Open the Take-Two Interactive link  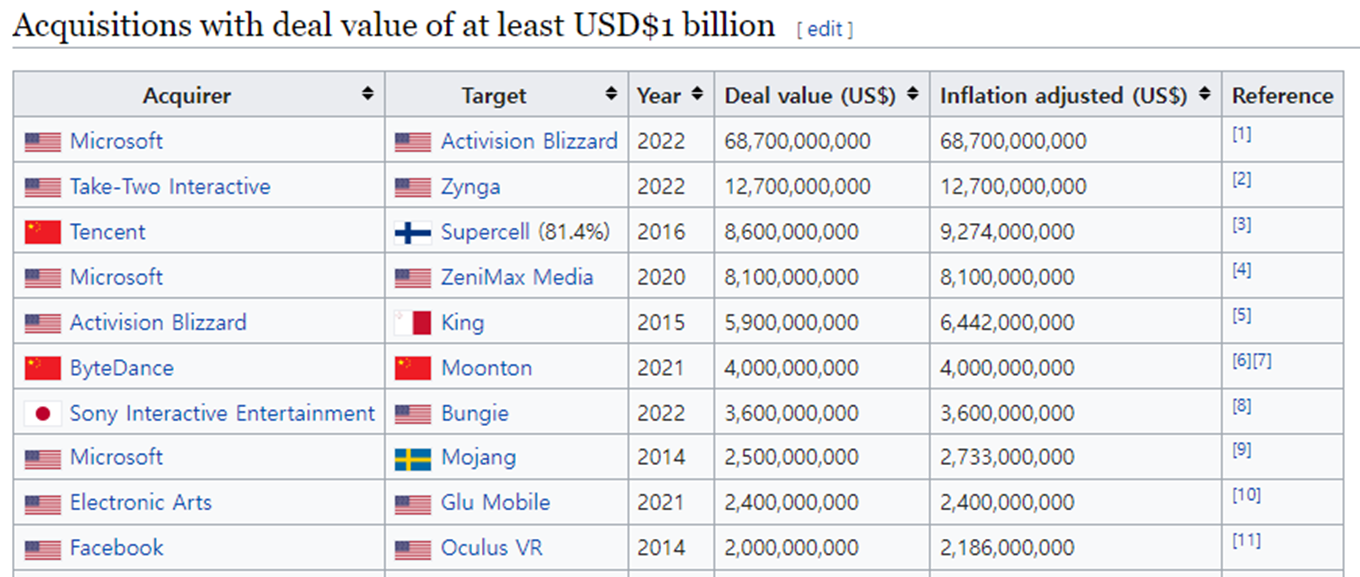(x=170, y=187)
